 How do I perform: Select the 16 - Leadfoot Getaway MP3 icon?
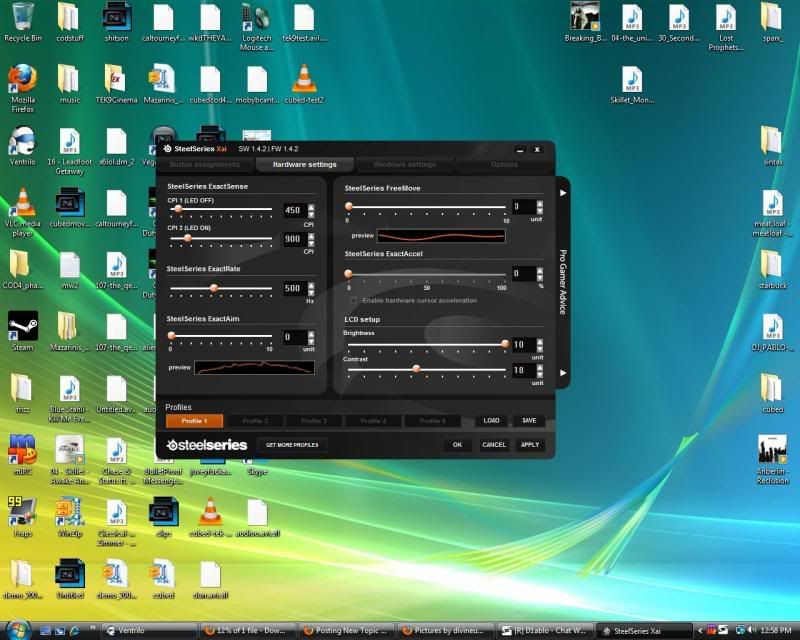click(69, 151)
